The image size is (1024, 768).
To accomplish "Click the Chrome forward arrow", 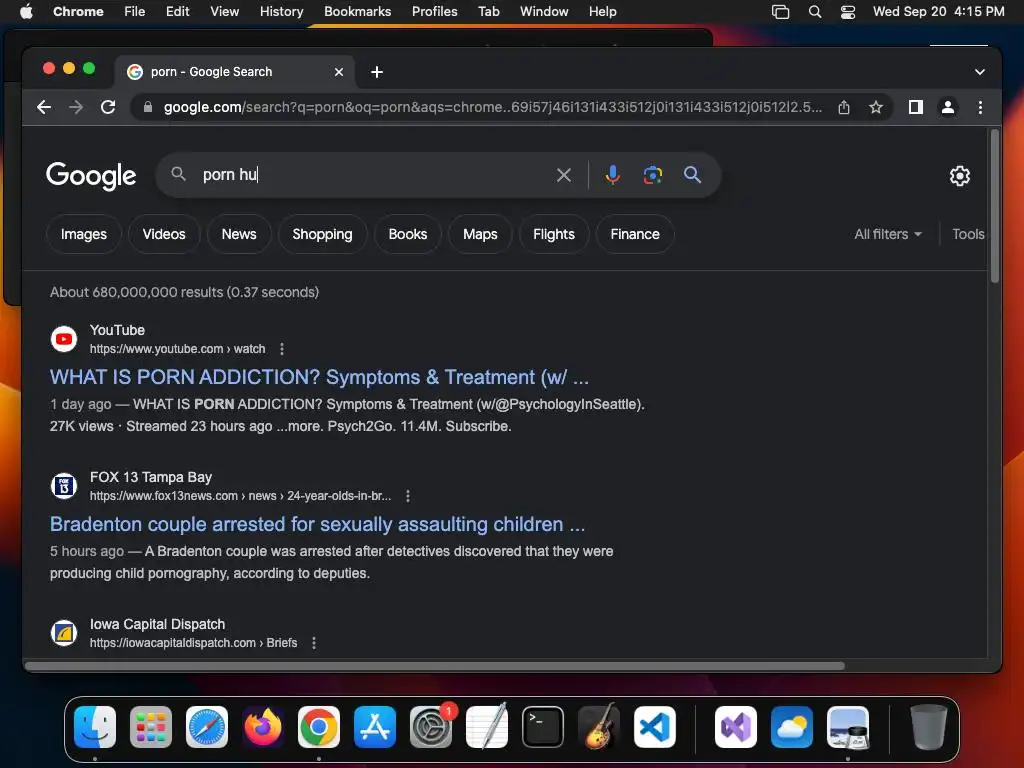I will tap(76, 107).
